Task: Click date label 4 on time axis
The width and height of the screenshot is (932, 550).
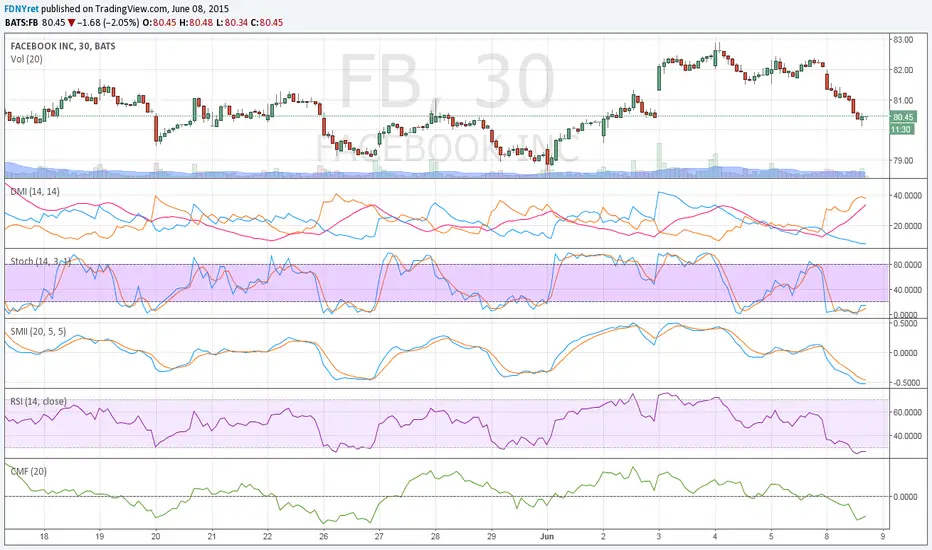Action: tap(715, 536)
